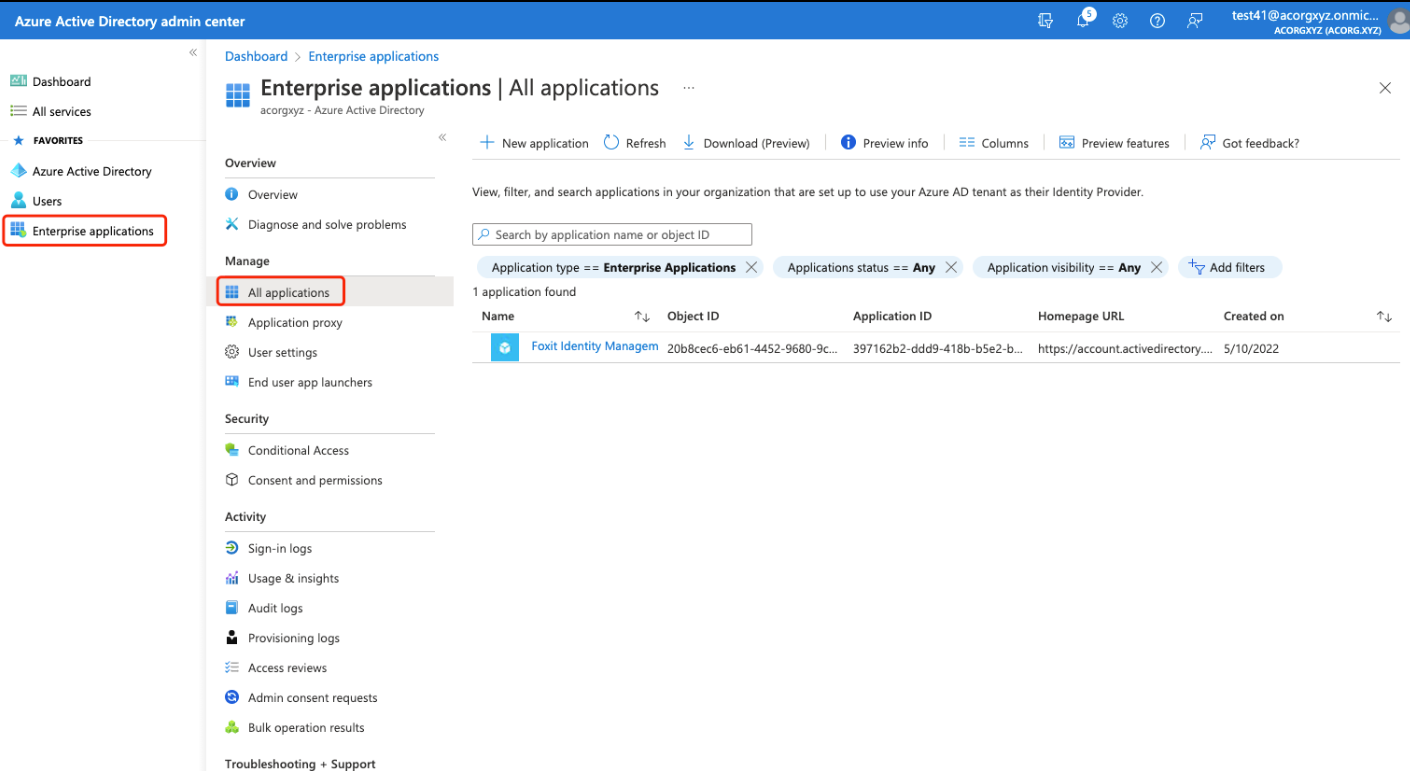Open Preview info
This screenshot has width=1410, height=771.
[x=884, y=143]
